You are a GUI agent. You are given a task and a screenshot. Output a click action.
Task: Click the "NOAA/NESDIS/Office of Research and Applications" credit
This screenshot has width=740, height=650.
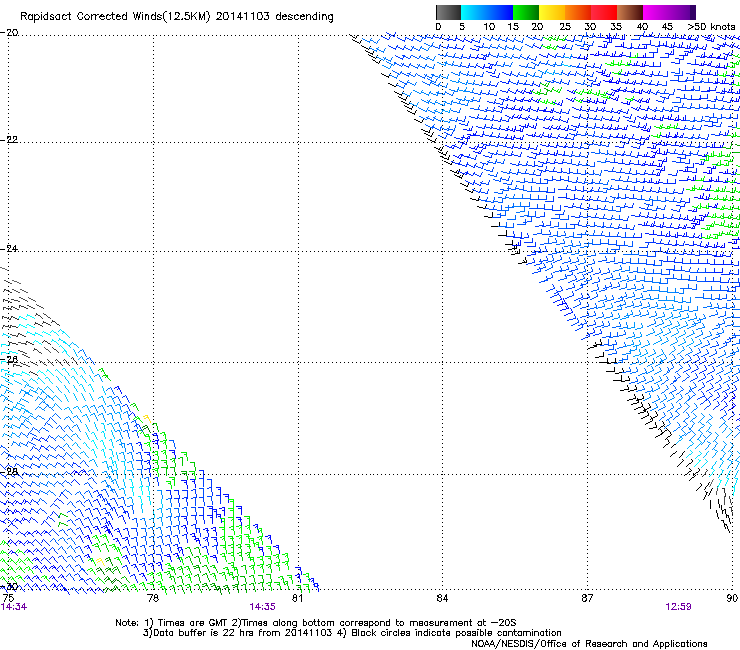click(589, 644)
